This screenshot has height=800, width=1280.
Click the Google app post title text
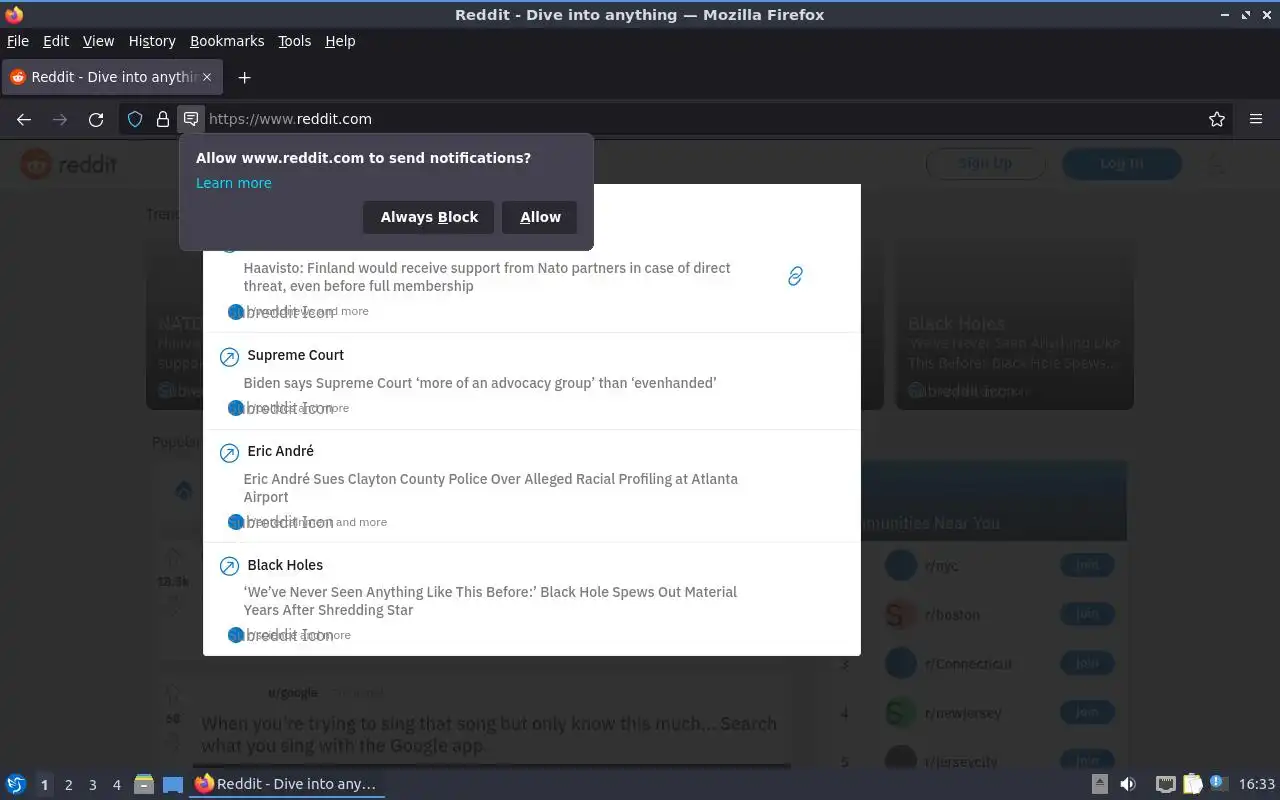pyautogui.click(x=489, y=734)
